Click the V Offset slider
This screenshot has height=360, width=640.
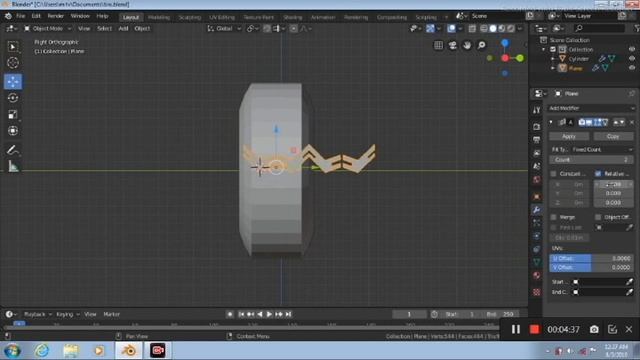pyautogui.click(x=591, y=267)
